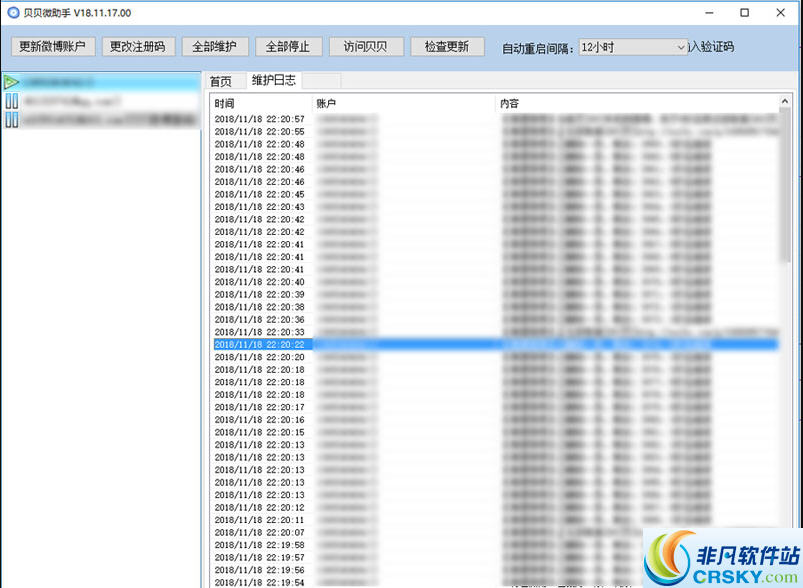Screen dimensions: 803x588
Task: Click the log list vertical scrollbar thumb
Action: [785, 185]
